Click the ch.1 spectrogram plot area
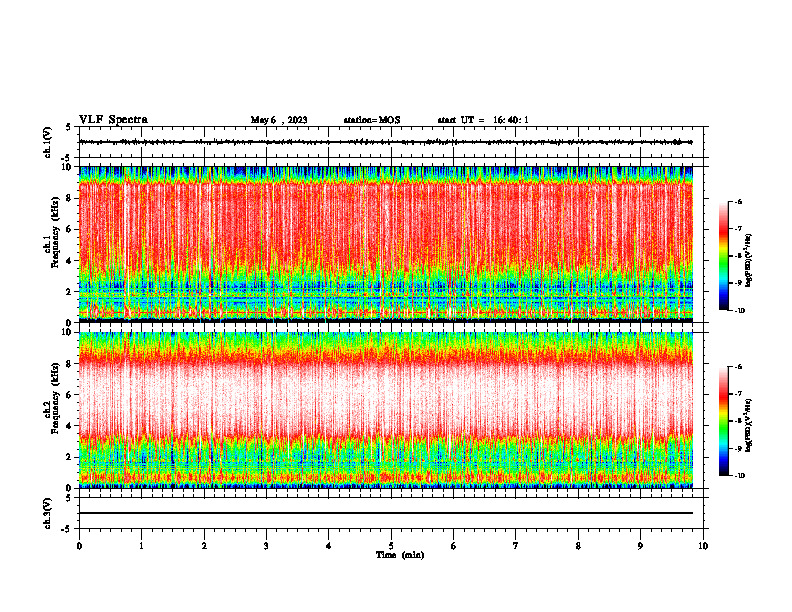The image size is (792, 612). (386, 244)
